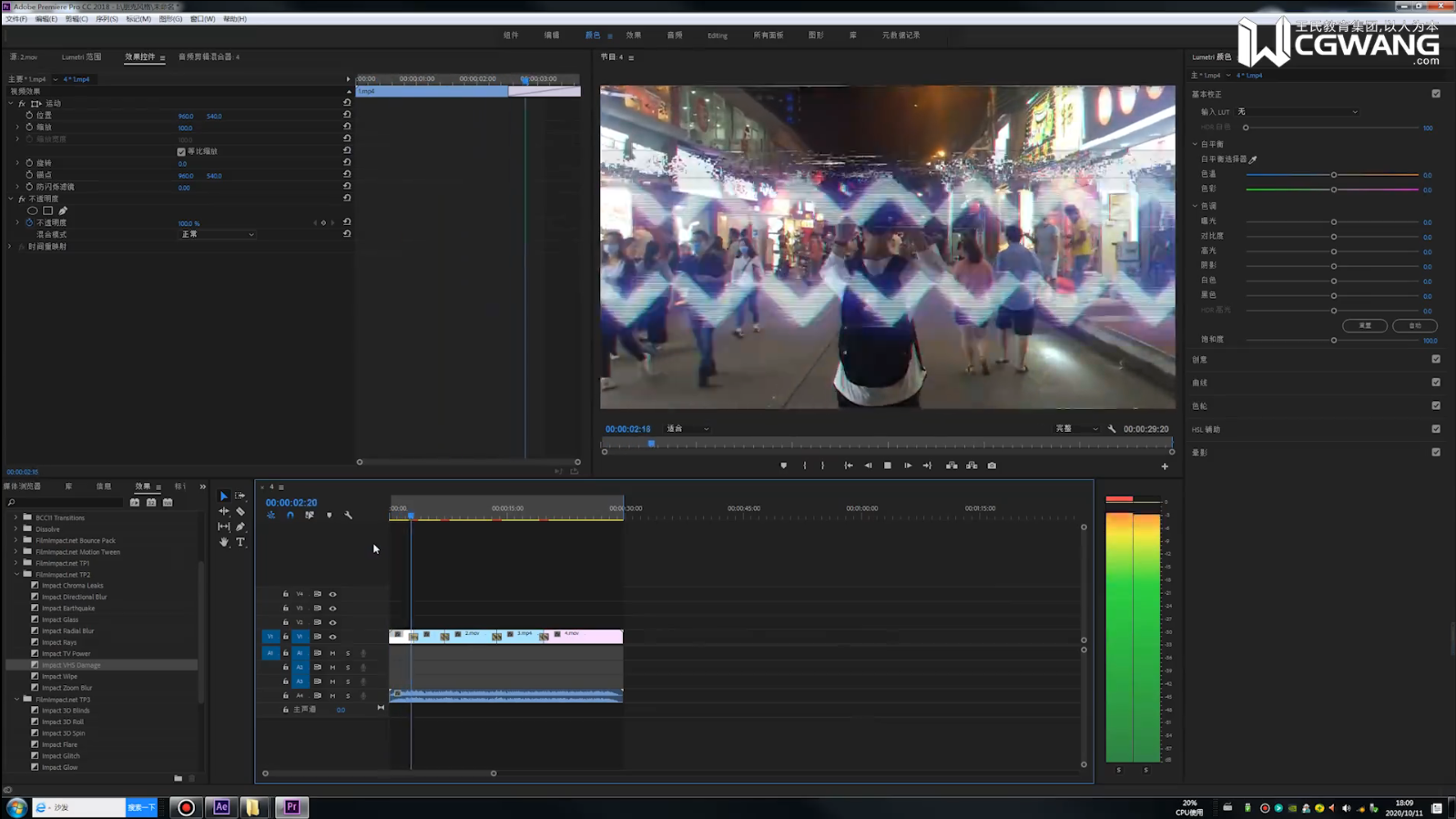This screenshot has width=1456, height=819.
Task: Click the white balance eyedropper
Action: (x=1253, y=159)
